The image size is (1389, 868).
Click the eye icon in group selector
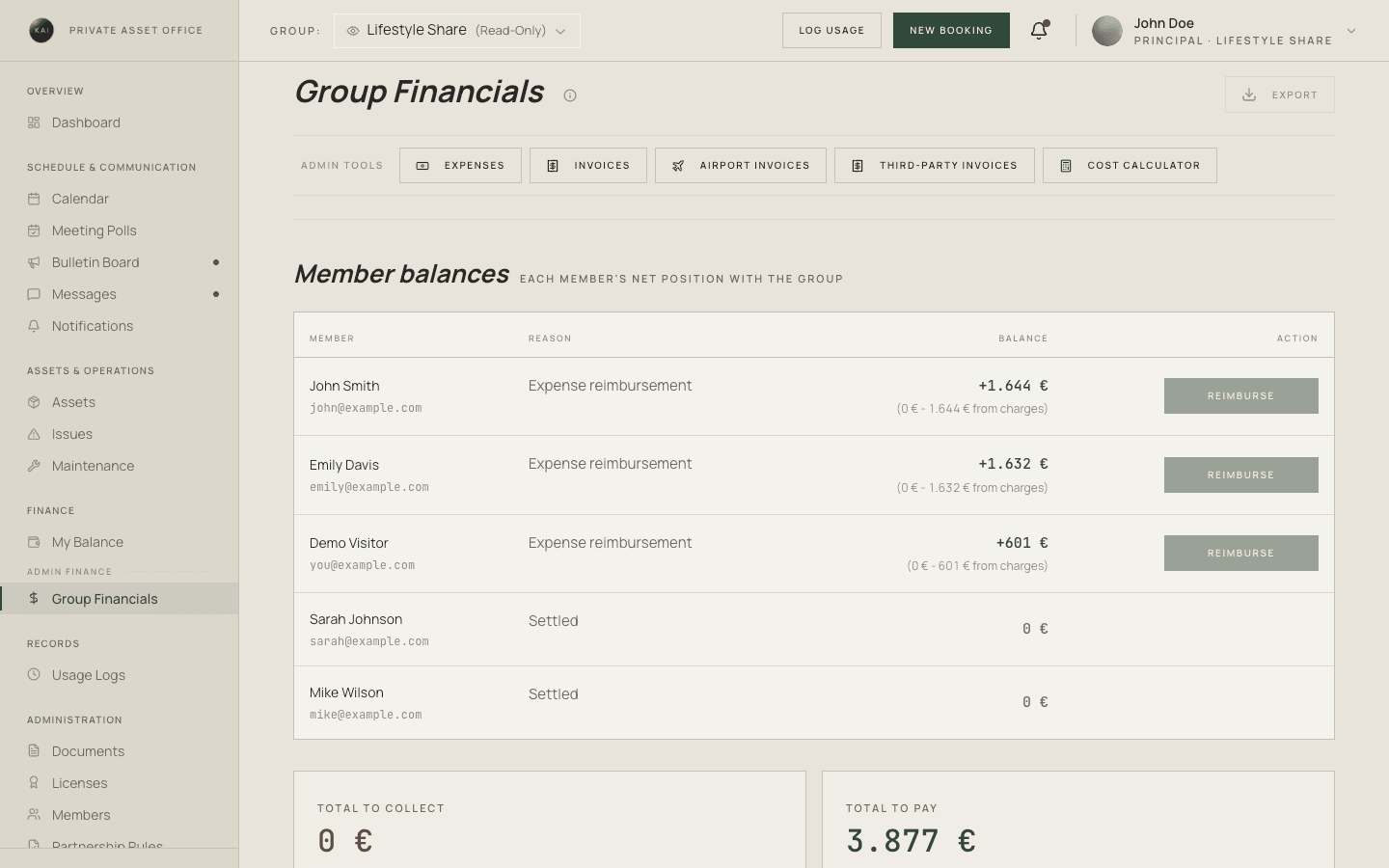pyautogui.click(x=353, y=31)
